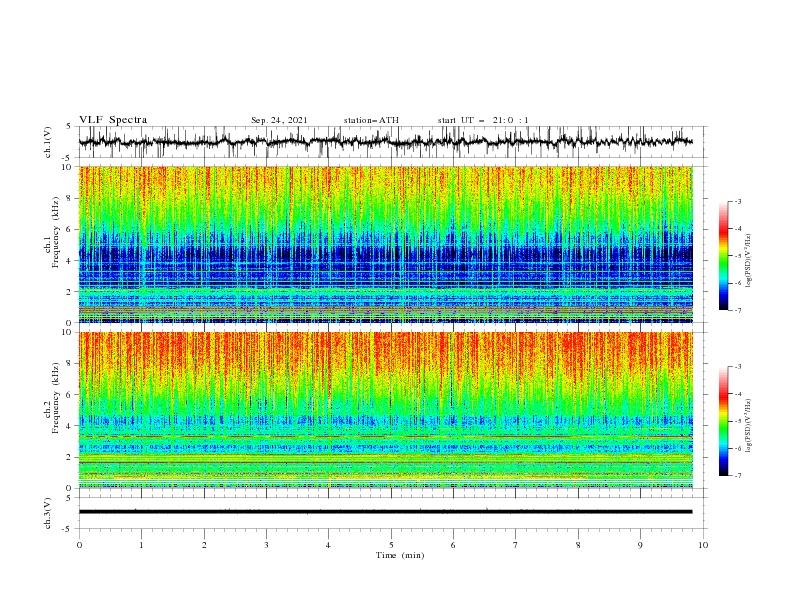Click the time axis tick label "7"
The width and height of the screenshot is (792, 612).
516,545
